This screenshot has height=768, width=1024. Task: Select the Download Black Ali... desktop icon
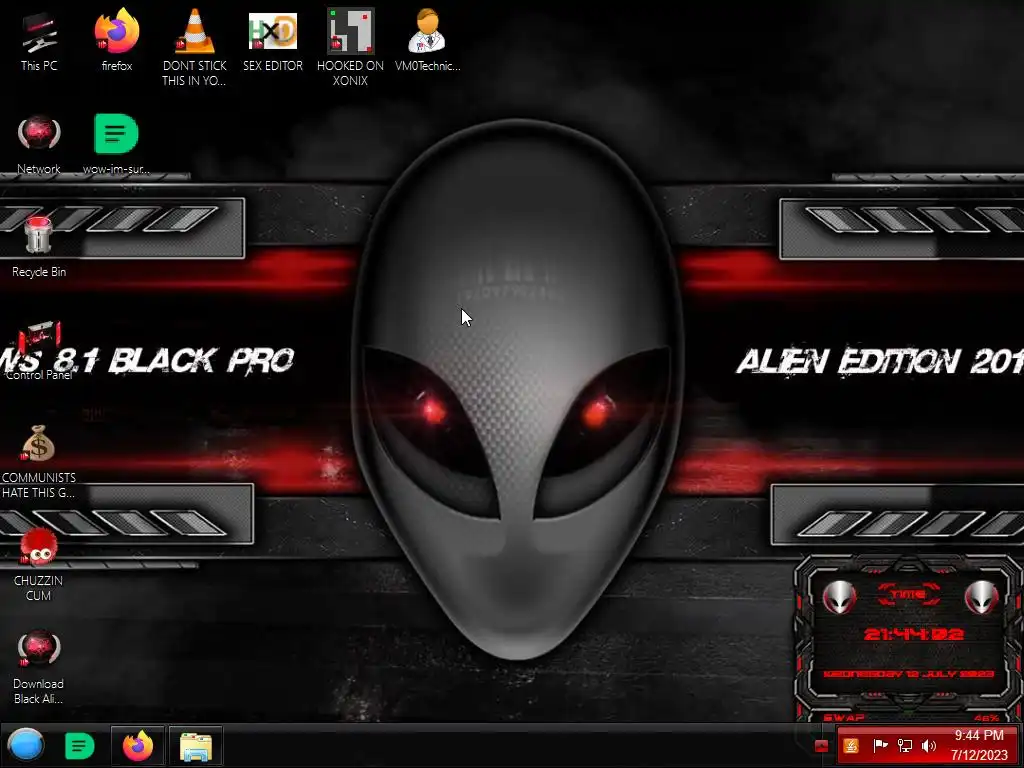tap(39, 667)
